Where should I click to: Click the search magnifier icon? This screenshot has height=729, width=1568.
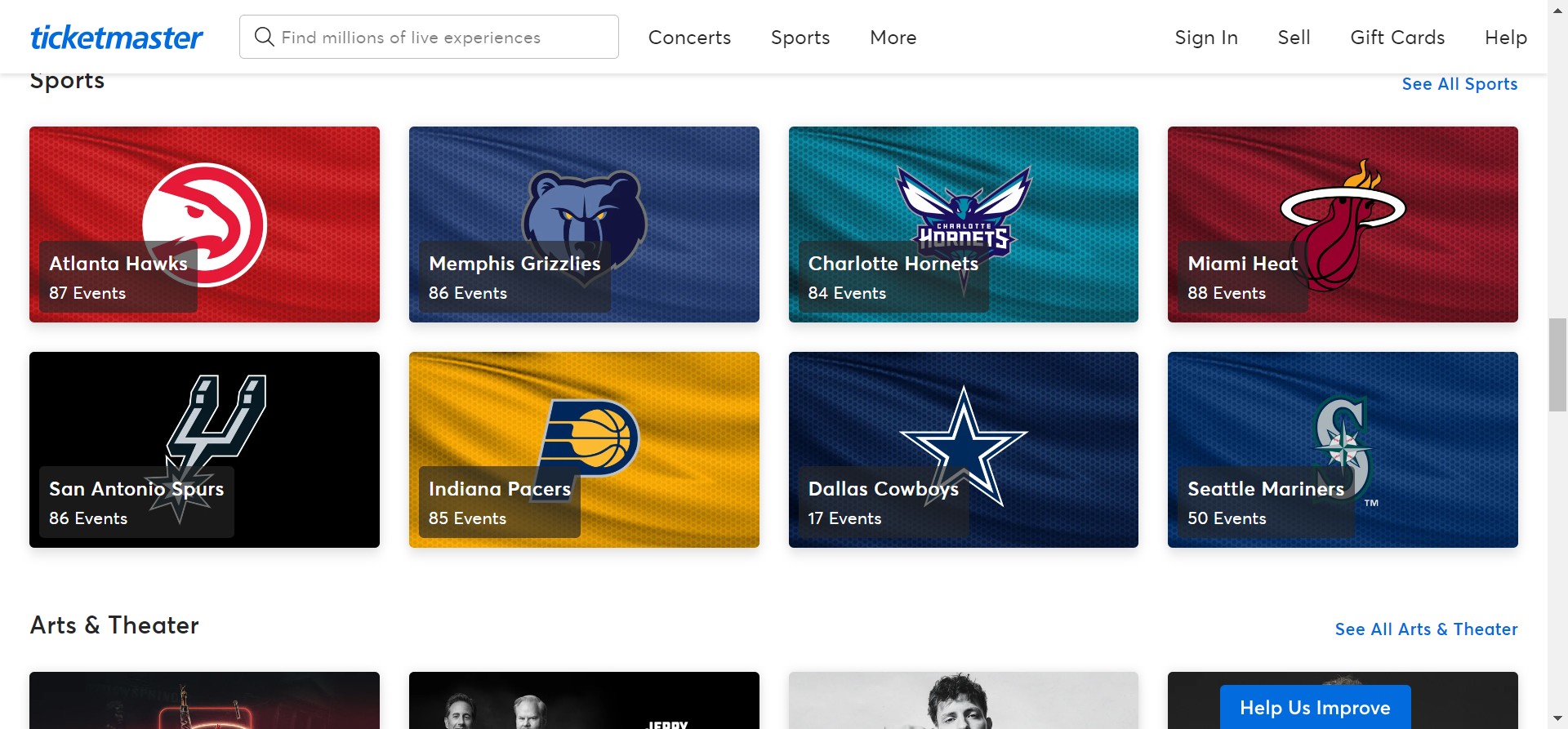pos(264,37)
